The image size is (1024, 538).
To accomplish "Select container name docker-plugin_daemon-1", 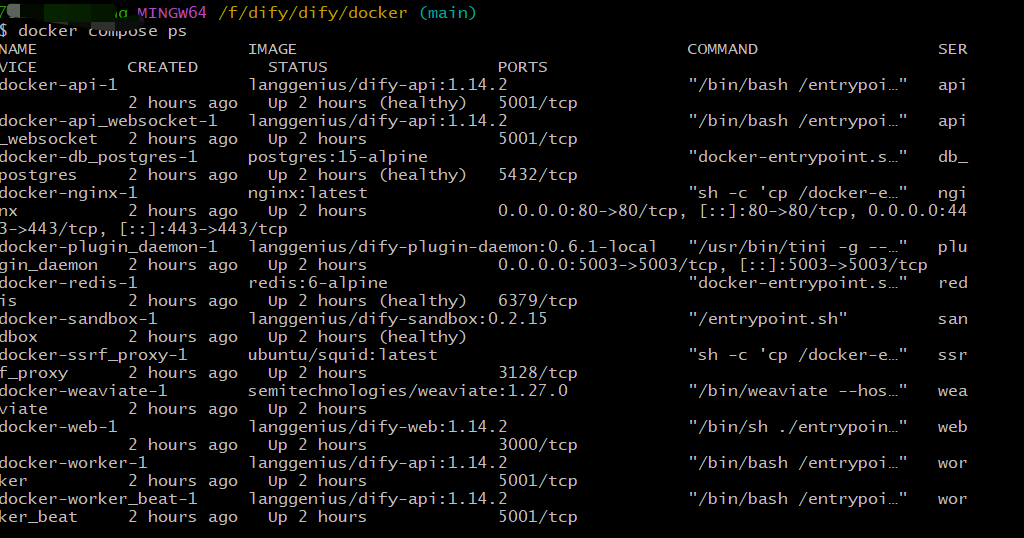I will pos(108,247).
